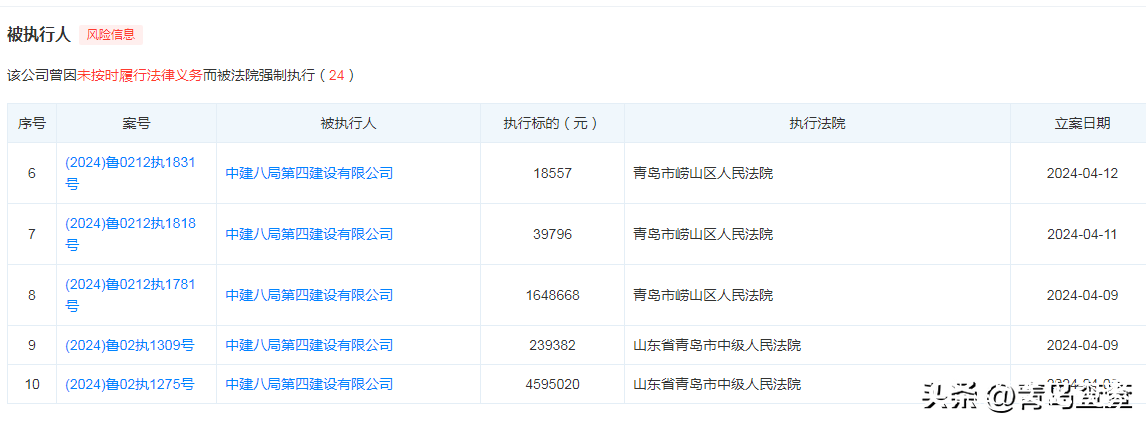Click 青岛市崂山区人民法院 in row 6

pos(702,173)
